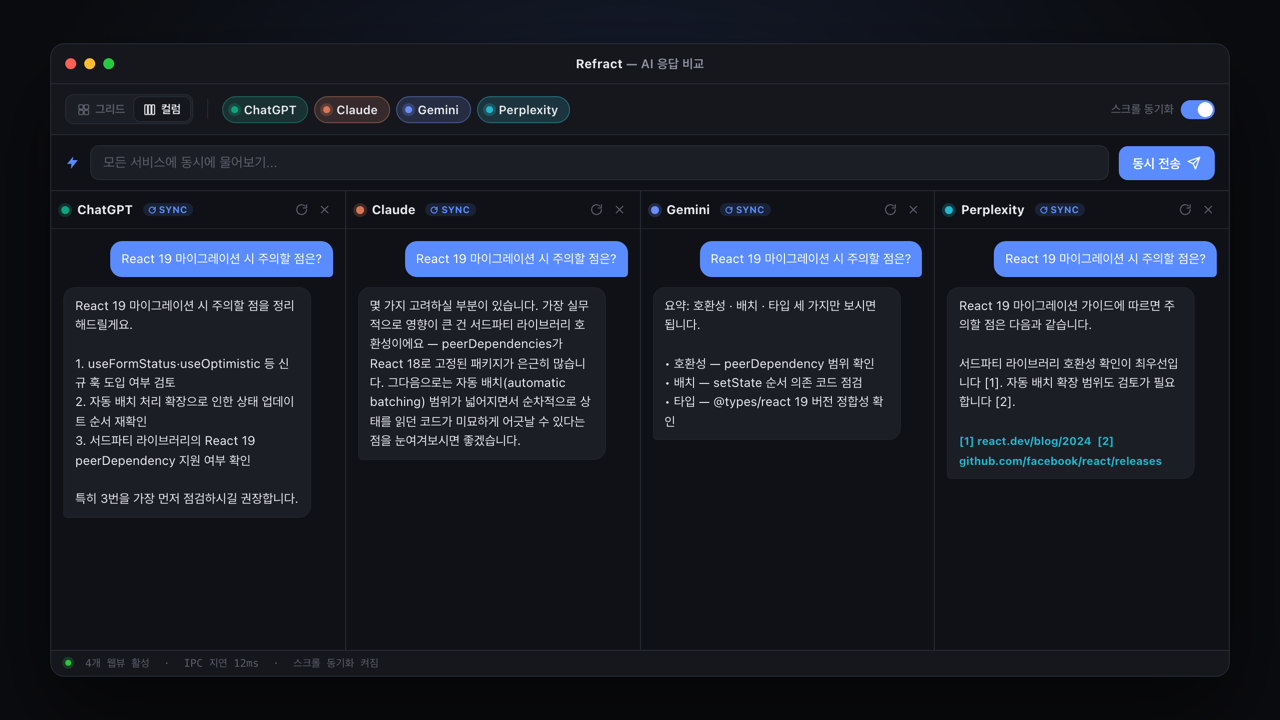Click ChatGPT's line '특히 3번을 가장 먼저 점검하시길 권장합니다.'
The image size is (1280, 720).
[187, 498]
